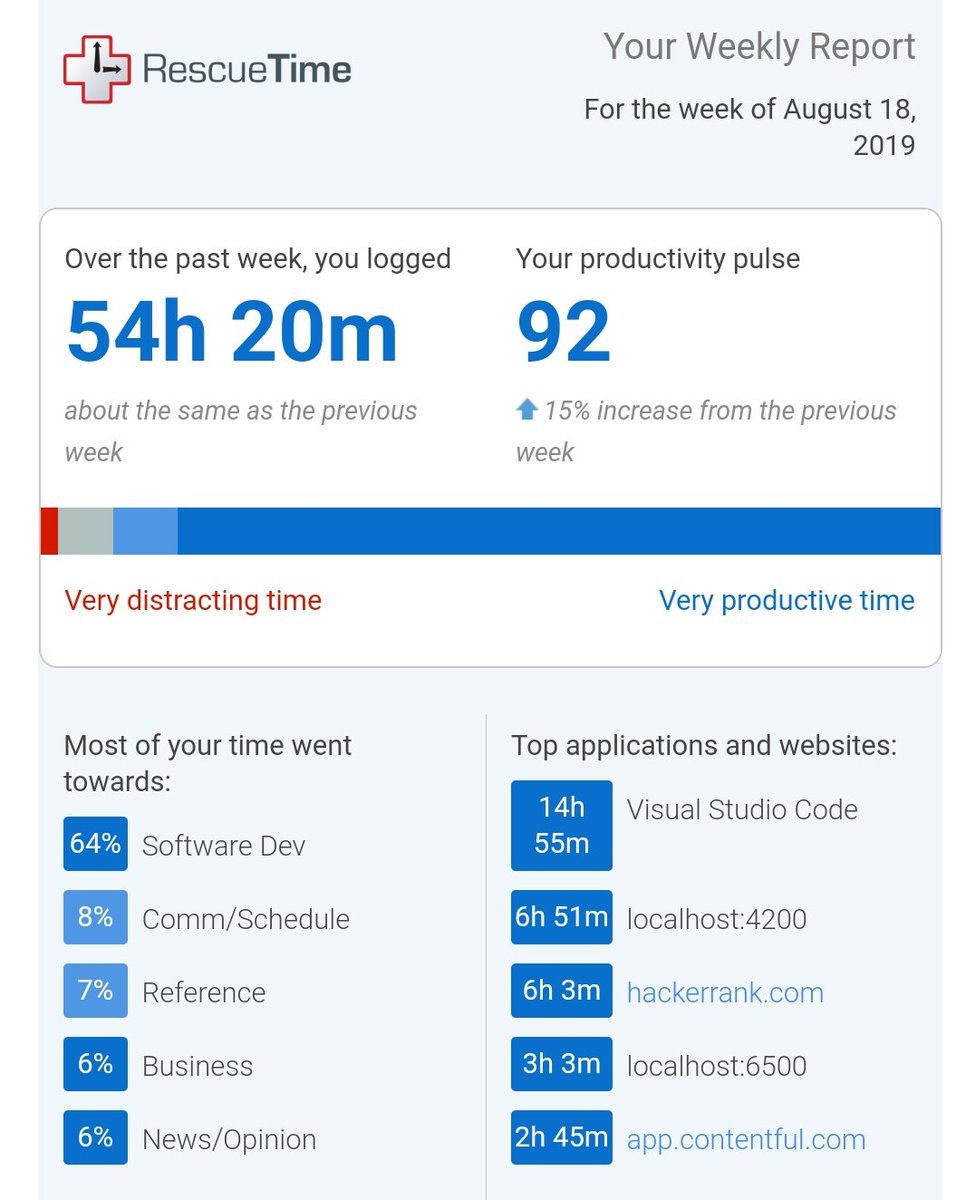
Task: Click the 2h 45m time badge
Action: (x=561, y=1137)
